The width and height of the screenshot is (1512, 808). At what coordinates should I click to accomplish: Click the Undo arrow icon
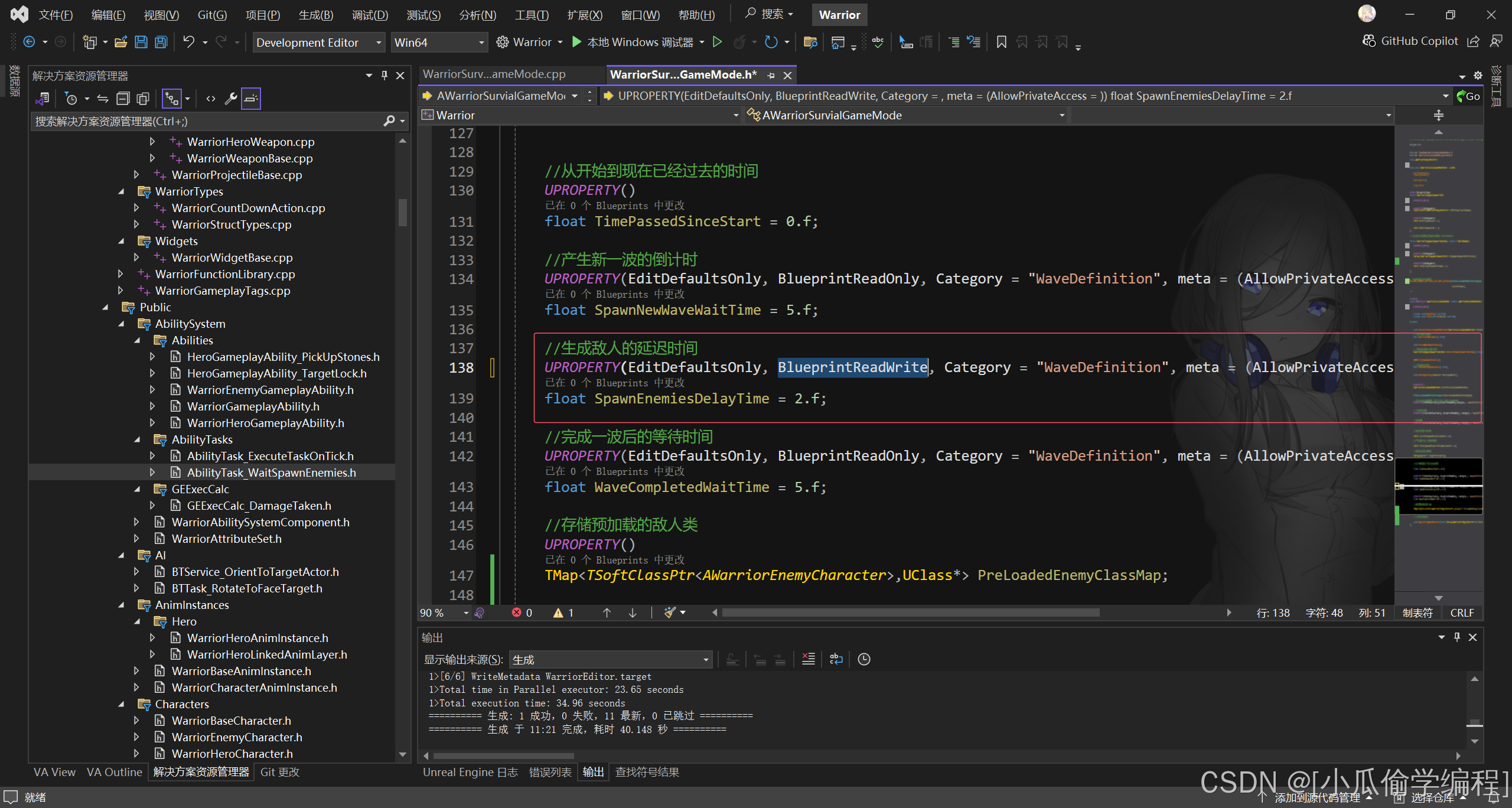(188, 42)
